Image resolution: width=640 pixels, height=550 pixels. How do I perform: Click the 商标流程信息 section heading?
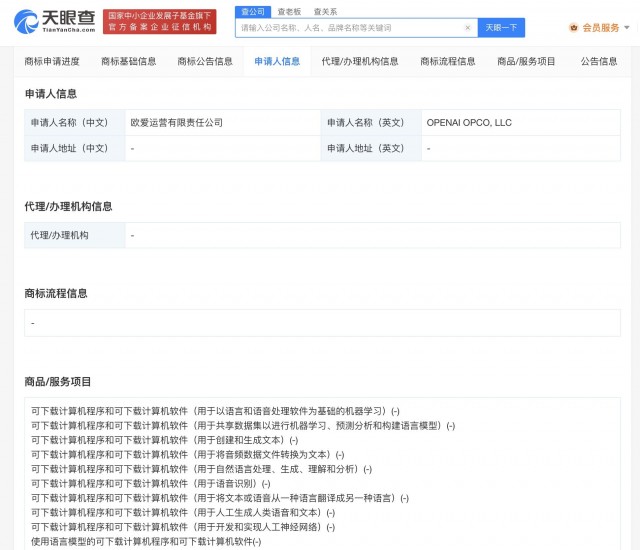point(56,293)
